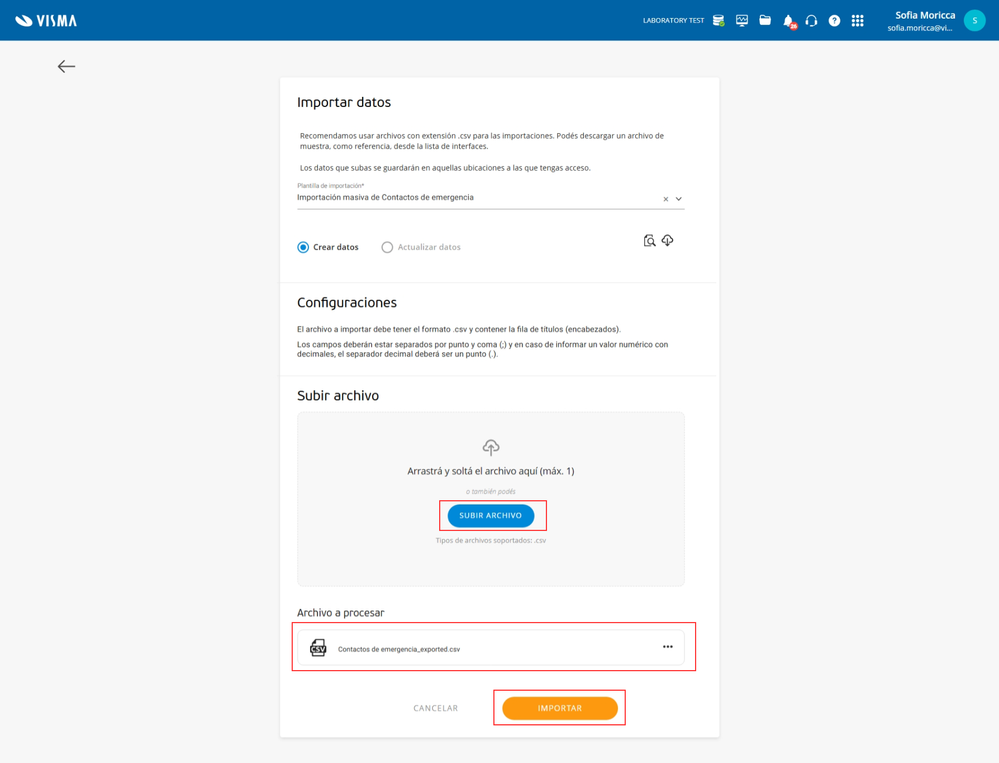Click the Archivo a procesar label
The image size is (999, 763).
click(341, 613)
